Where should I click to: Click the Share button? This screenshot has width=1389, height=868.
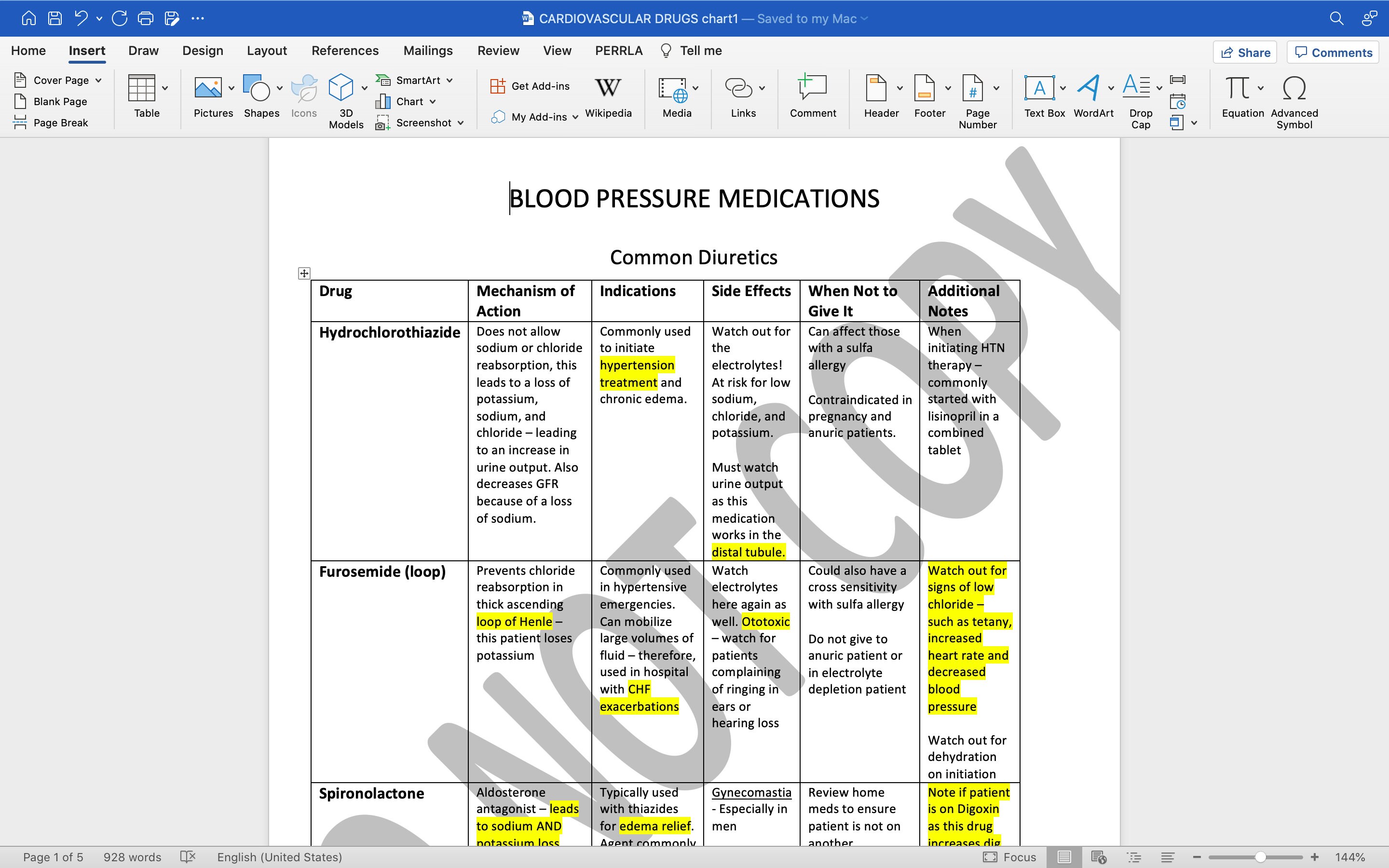(x=1245, y=52)
